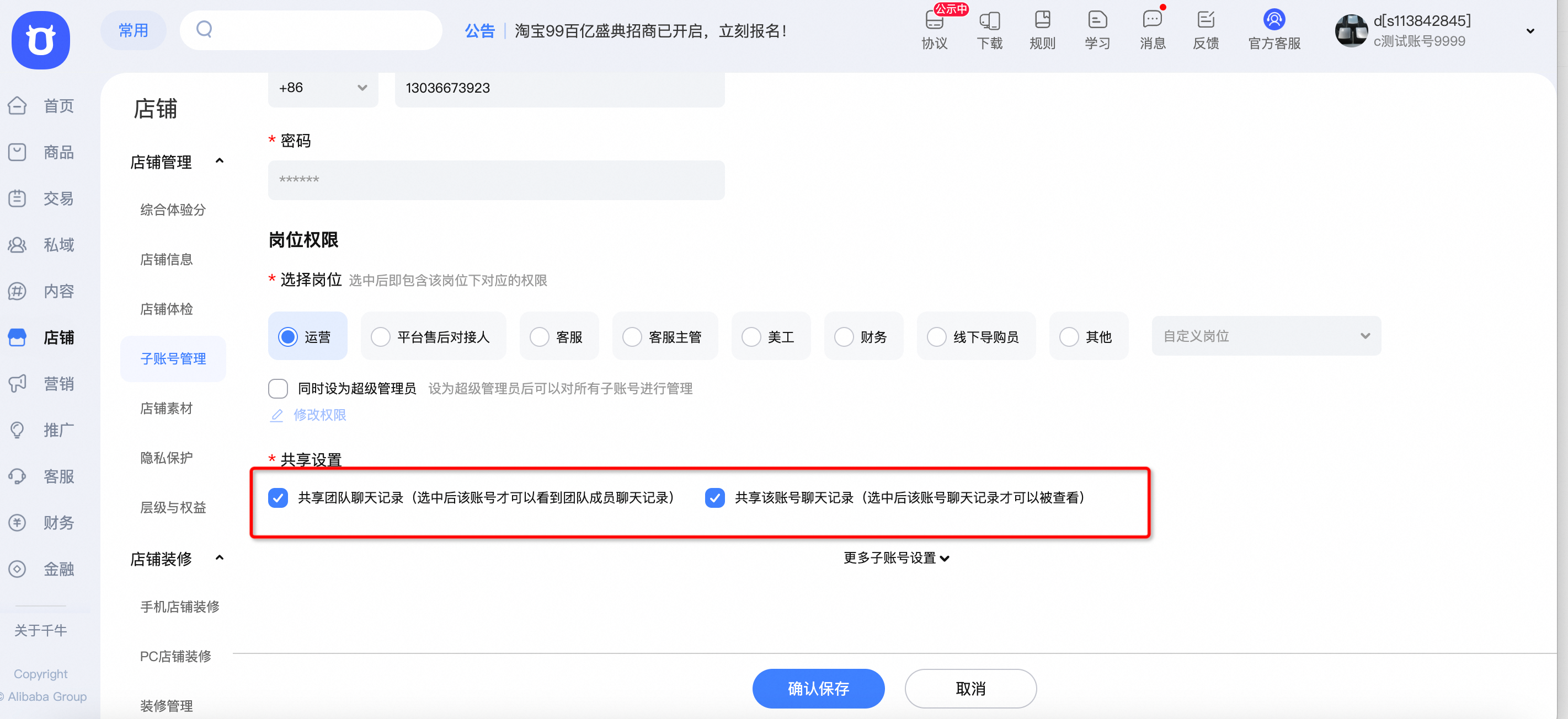
Task: Click the Qianniu blue logo icon
Action: click(41, 40)
